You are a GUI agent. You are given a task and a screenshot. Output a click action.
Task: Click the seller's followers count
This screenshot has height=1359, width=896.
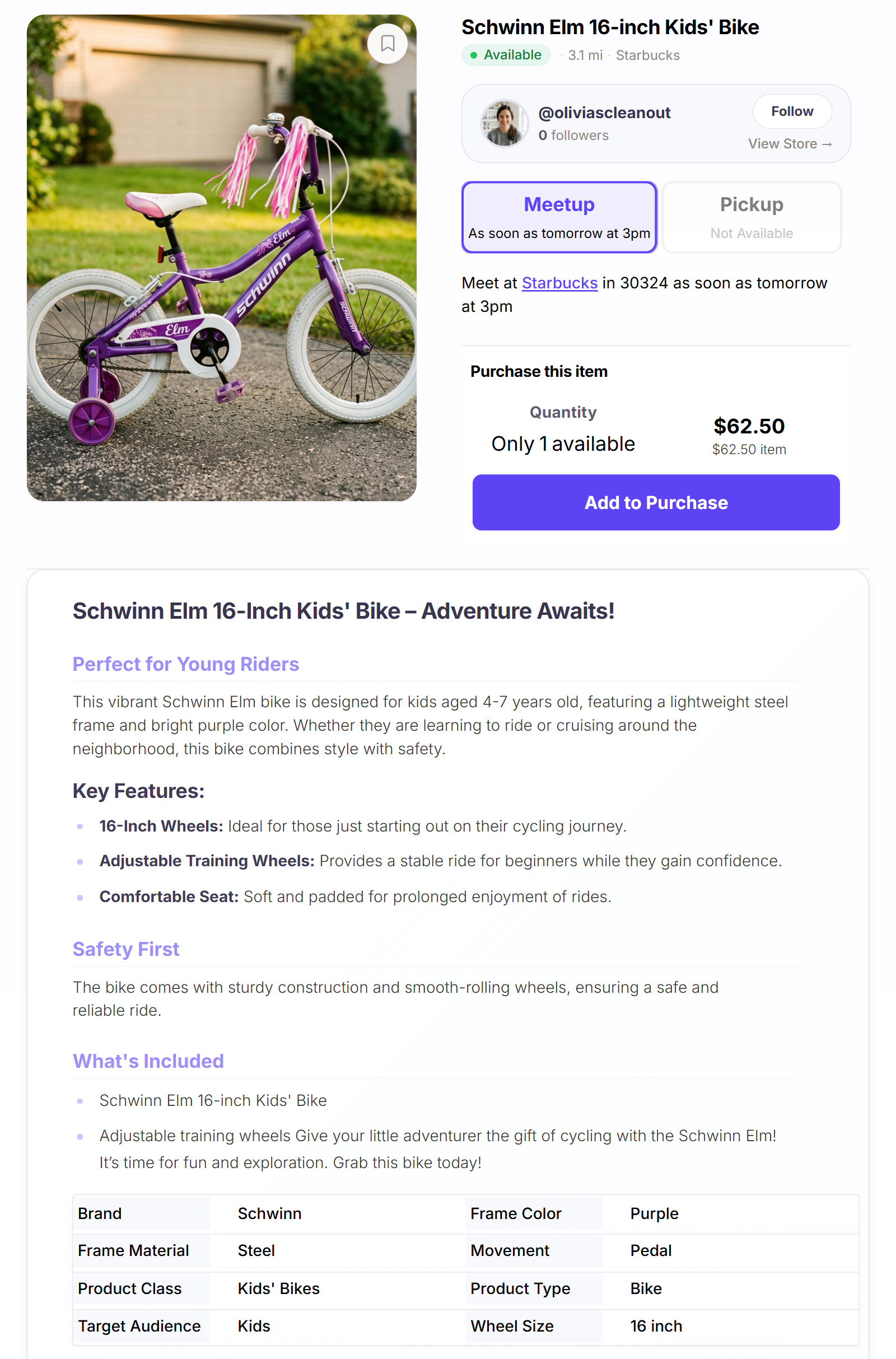coord(573,136)
